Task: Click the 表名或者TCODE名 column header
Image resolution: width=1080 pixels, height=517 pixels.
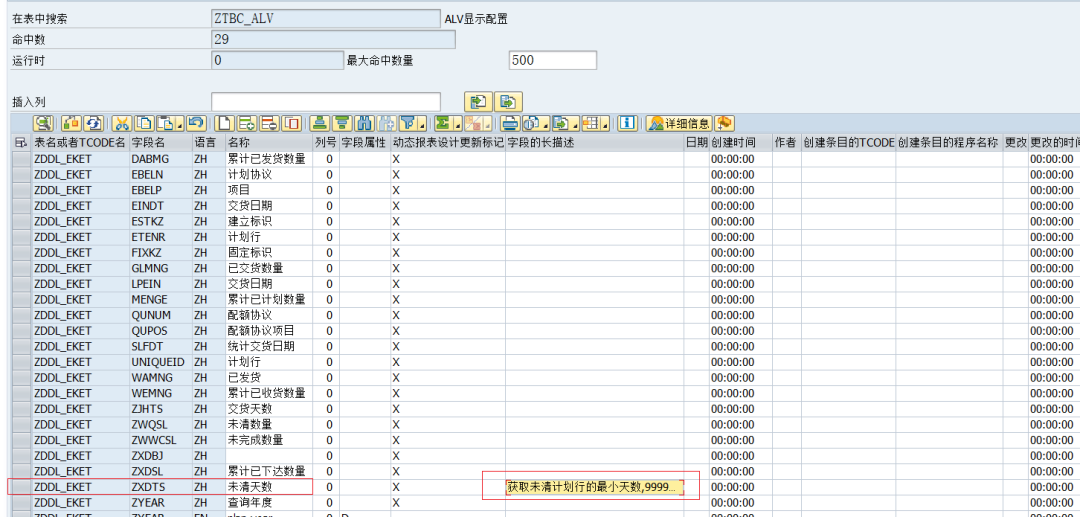Action: point(80,143)
